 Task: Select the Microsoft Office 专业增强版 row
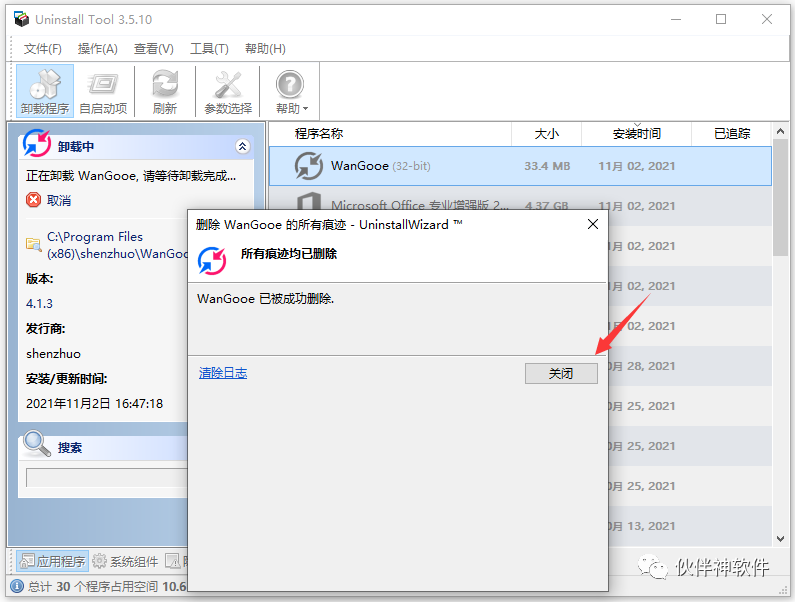pyautogui.click(x=520, y=206)
